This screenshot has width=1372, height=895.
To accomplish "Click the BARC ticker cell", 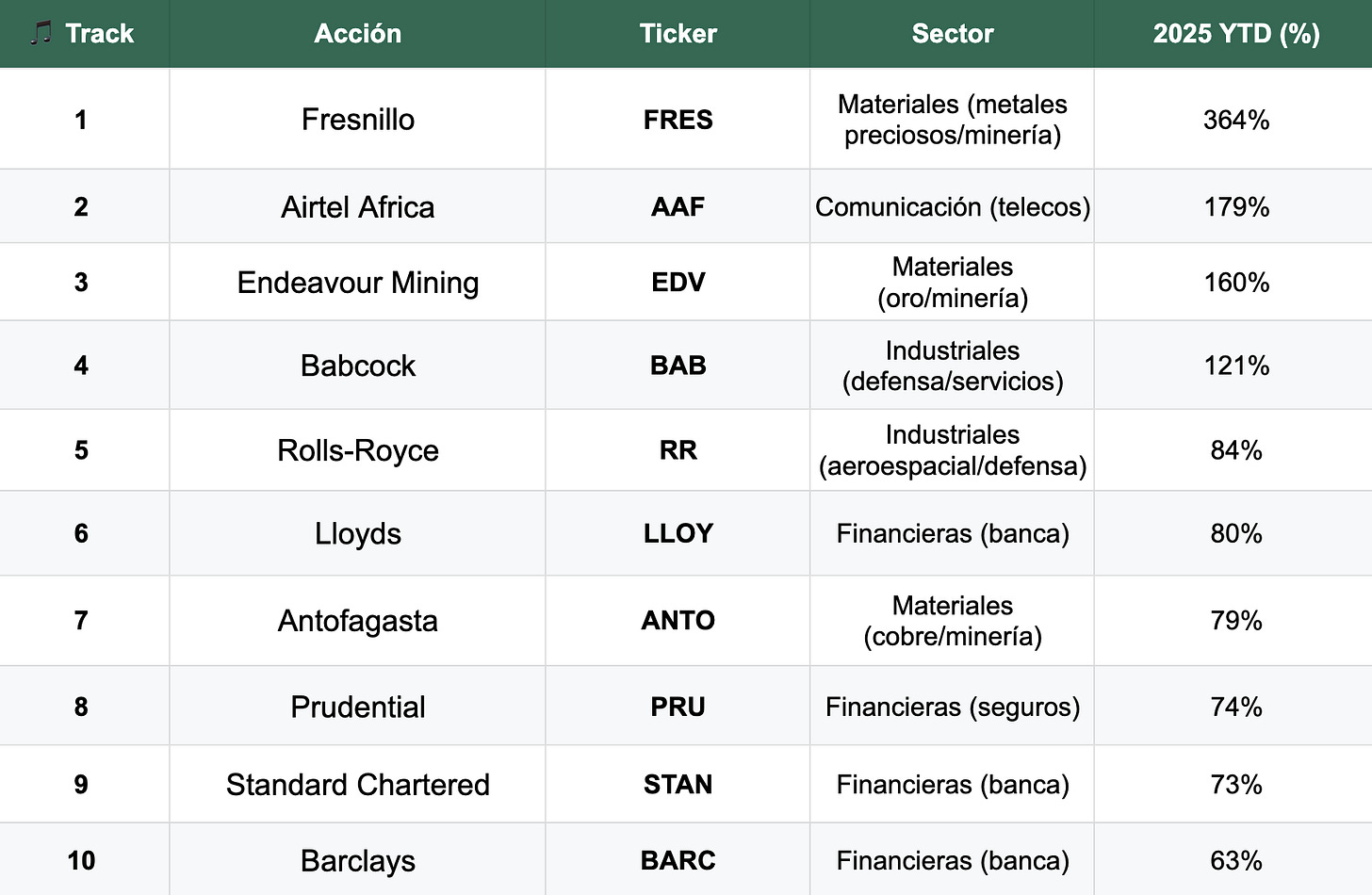I will [x=678, y=860].
